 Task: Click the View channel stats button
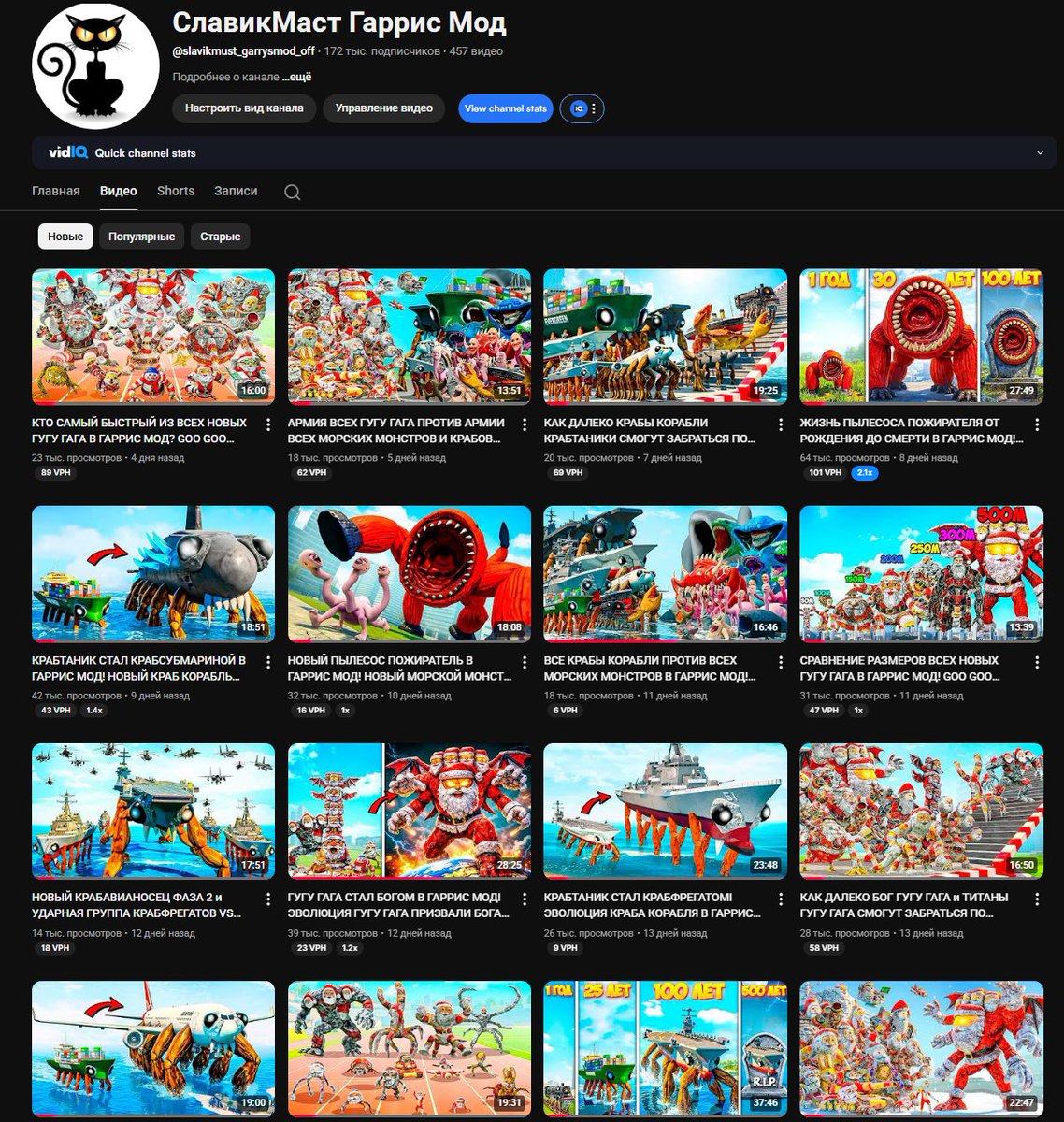click(x=506, y=108)
